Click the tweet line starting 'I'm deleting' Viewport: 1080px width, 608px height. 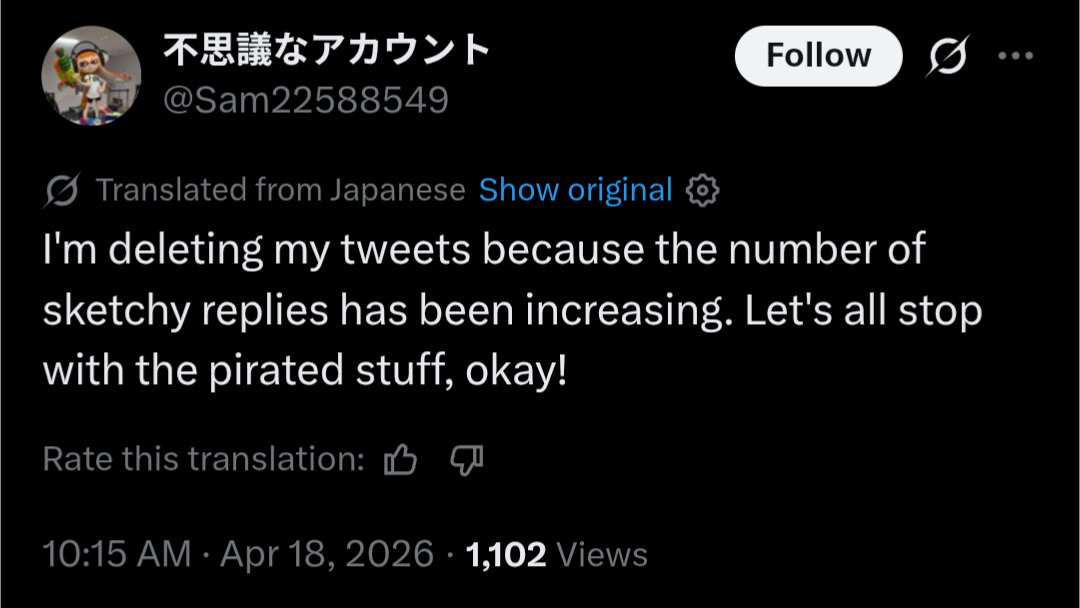pos(484,250)
